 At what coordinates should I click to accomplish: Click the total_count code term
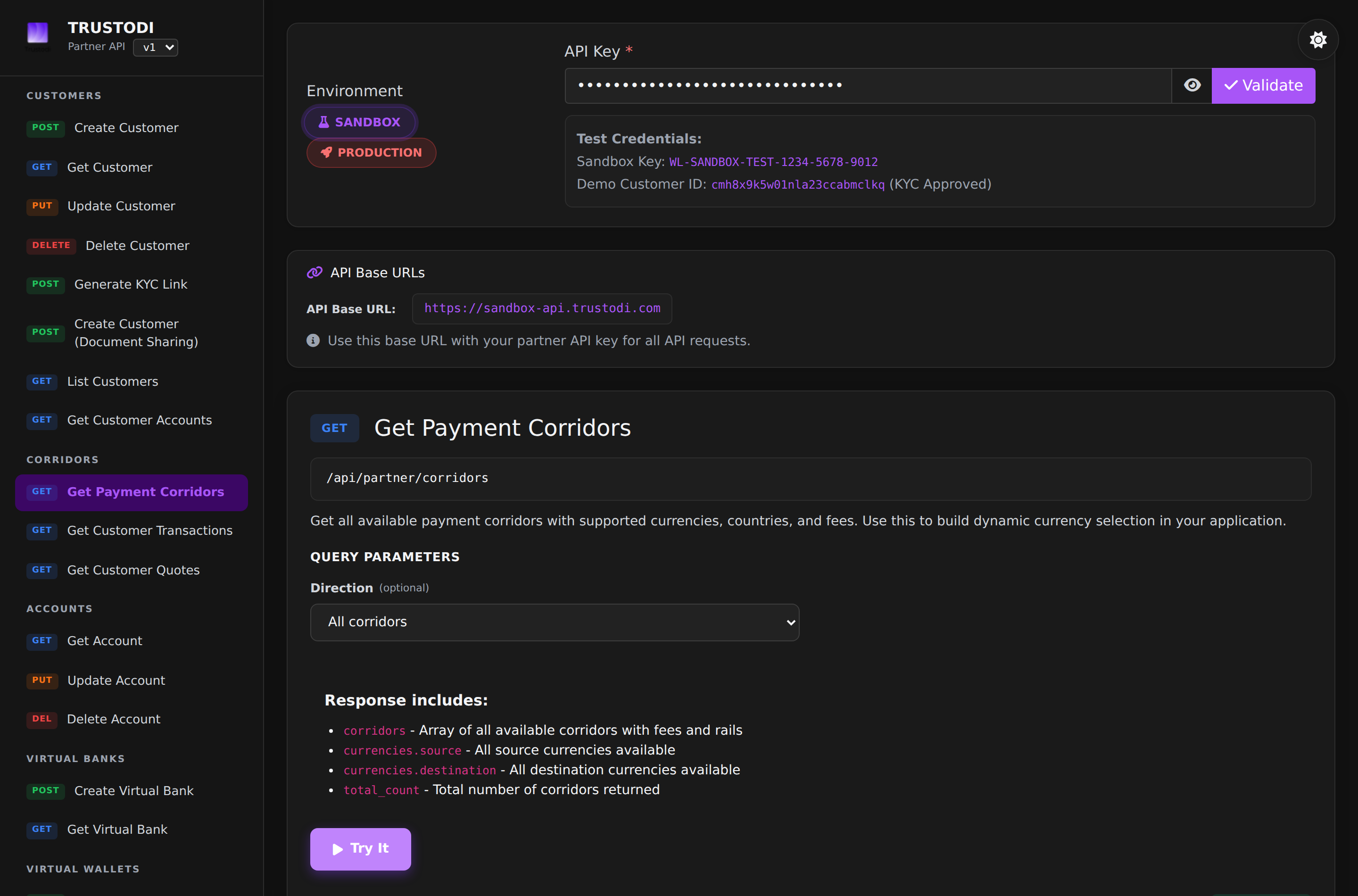(381, 791)
